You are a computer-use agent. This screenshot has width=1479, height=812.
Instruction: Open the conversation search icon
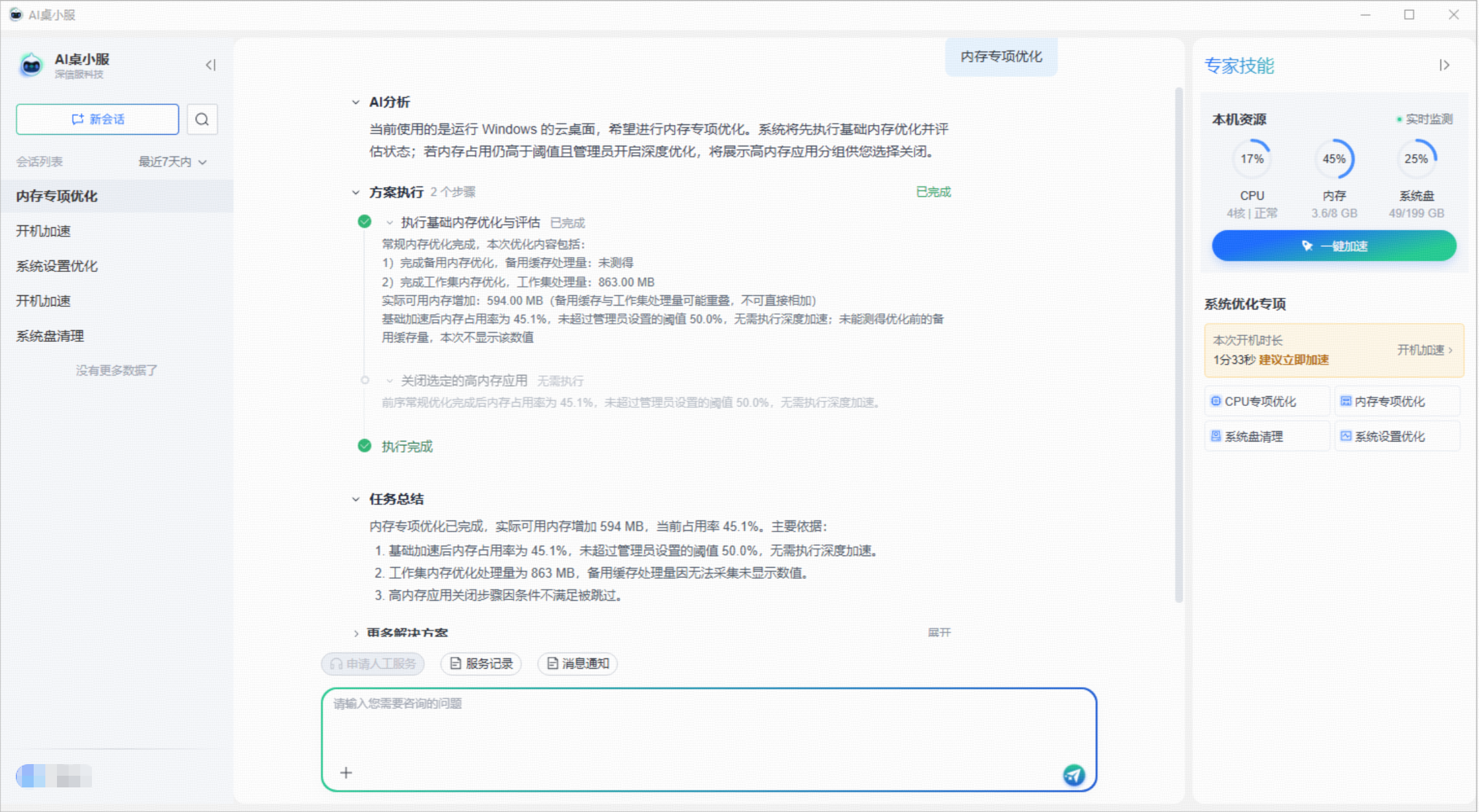coord(202,119)
